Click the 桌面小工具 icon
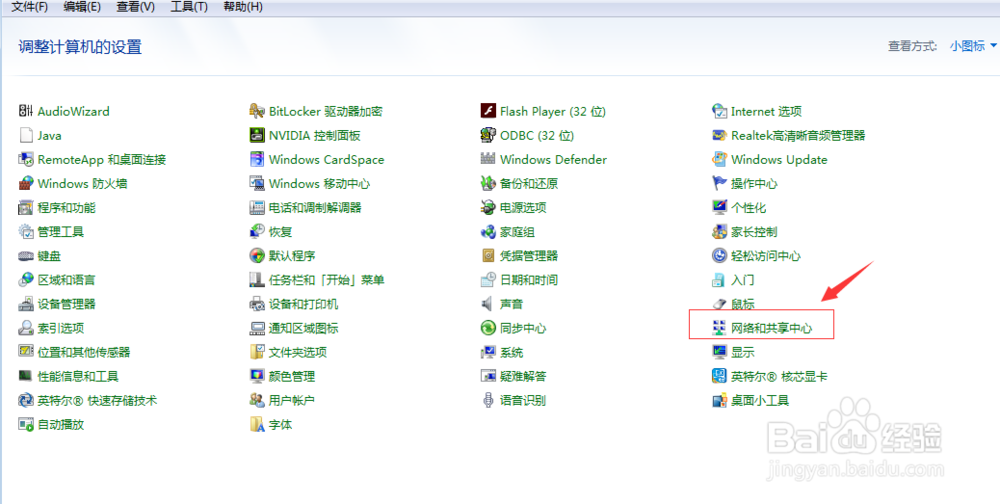Viewport: 1000px width, 504px height. pyautogui.click(x=719, y=401)
